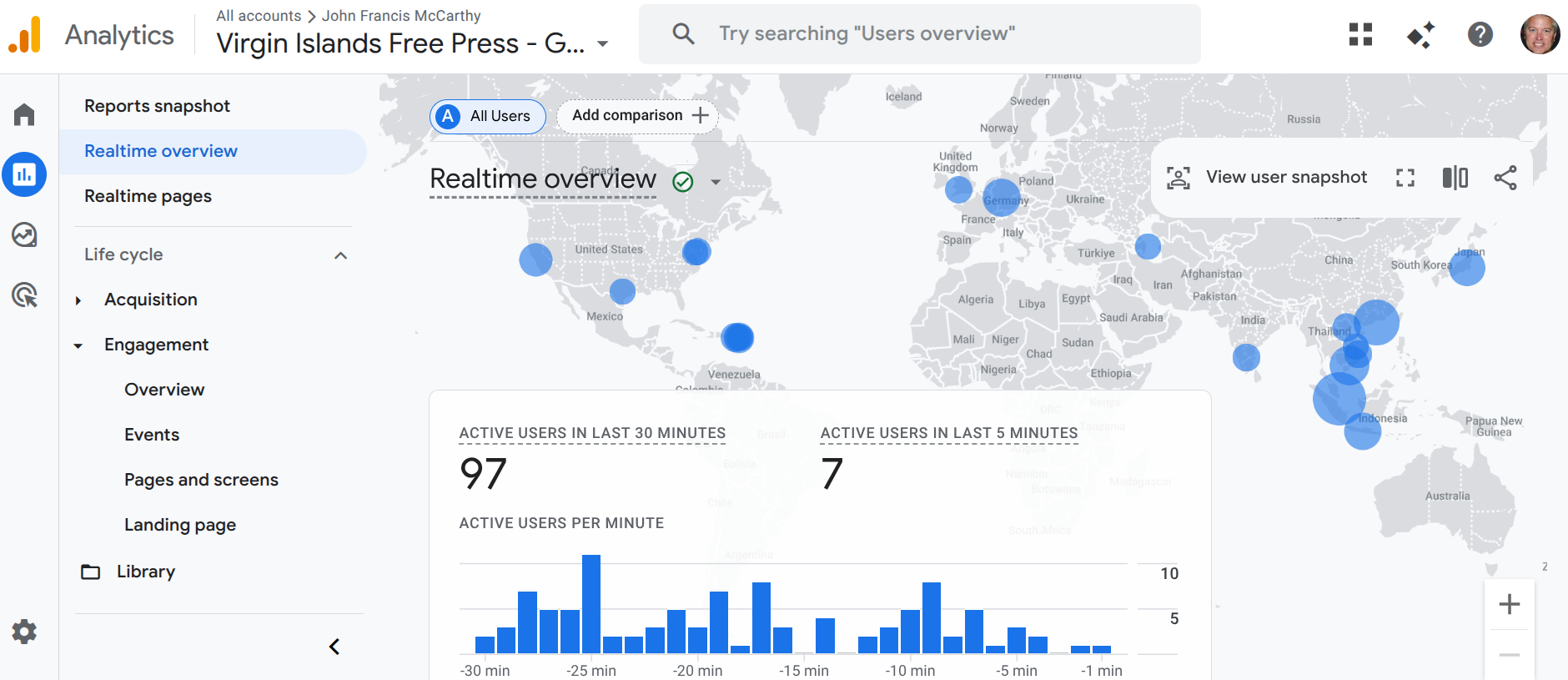Viewport: 1568px width, 680px height.
Task: Click the Germany user bubble on map
Action: pyautogui.click(x=1001, y=198)
